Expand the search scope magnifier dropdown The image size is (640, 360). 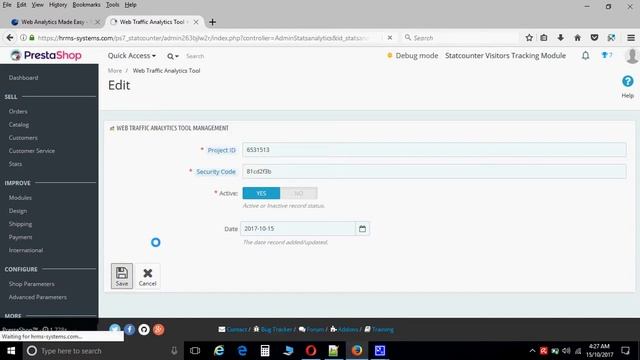(x=173, y=56)
